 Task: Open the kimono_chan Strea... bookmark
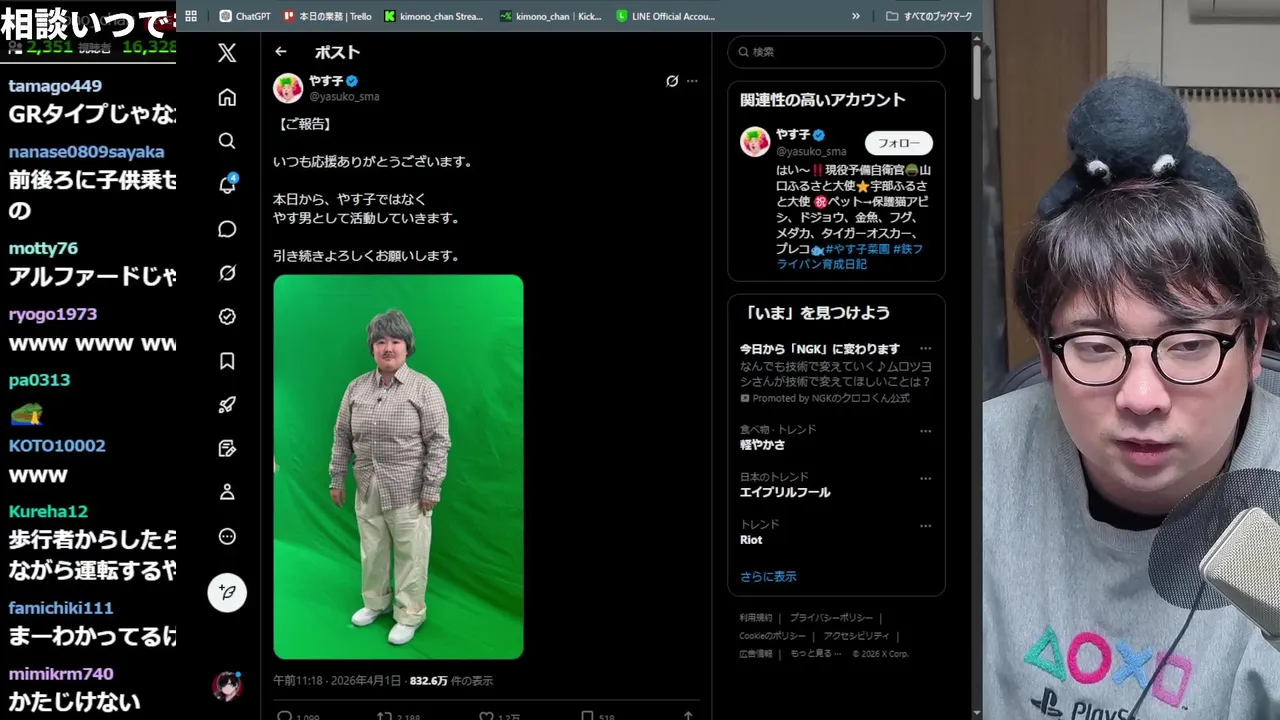(x=433, y=16)
